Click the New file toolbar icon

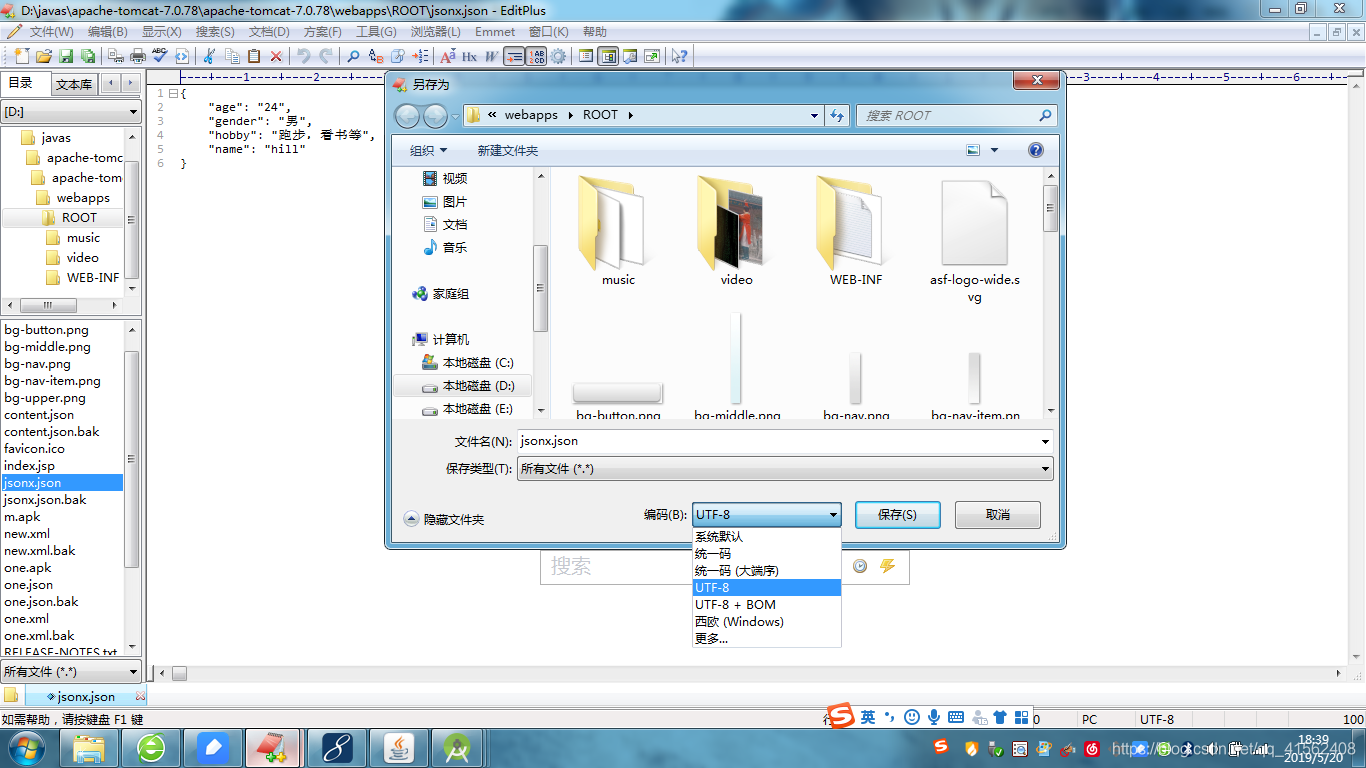[x=23, y=56]
